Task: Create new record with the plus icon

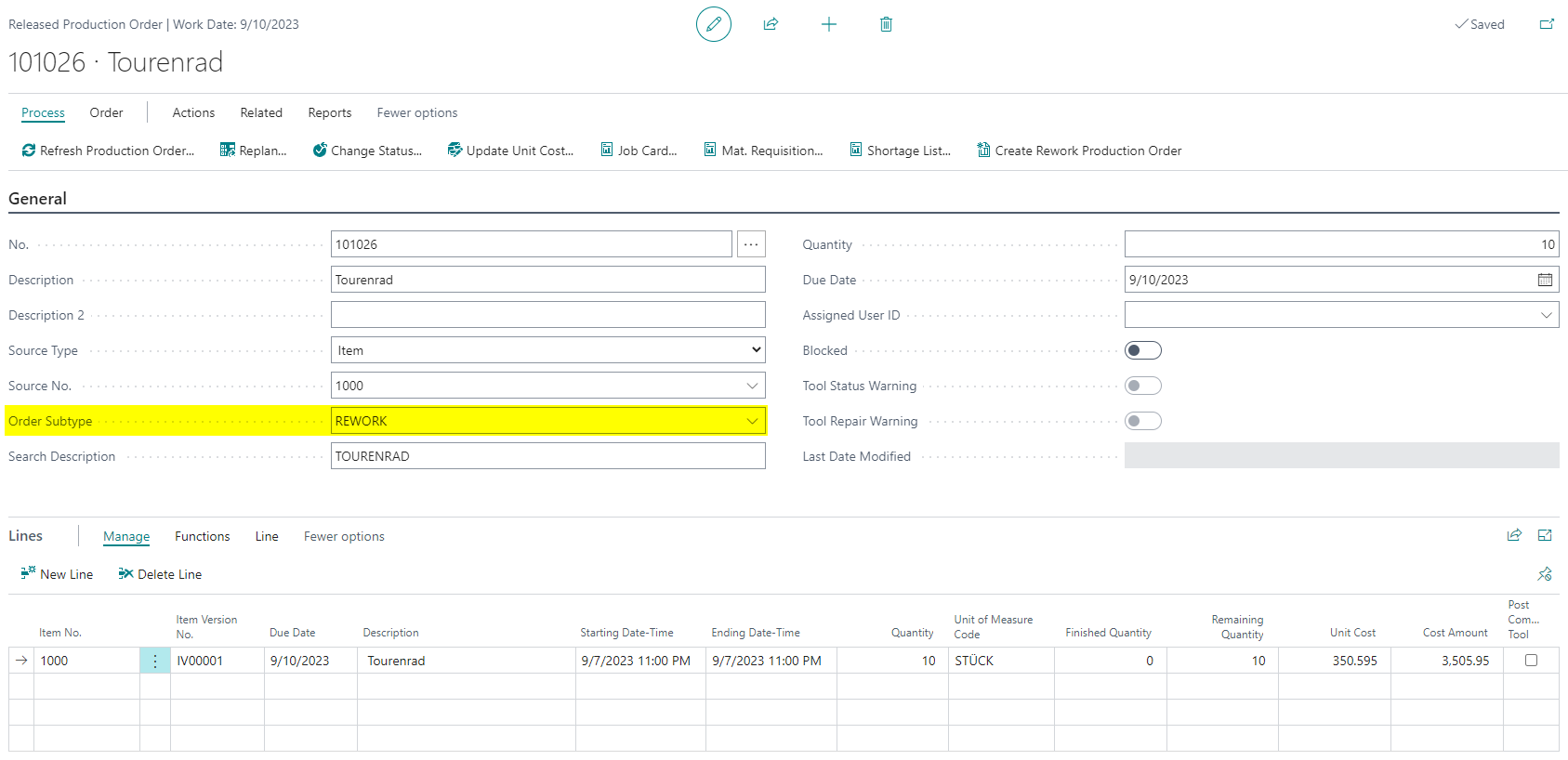Action: tap(829, 24)
